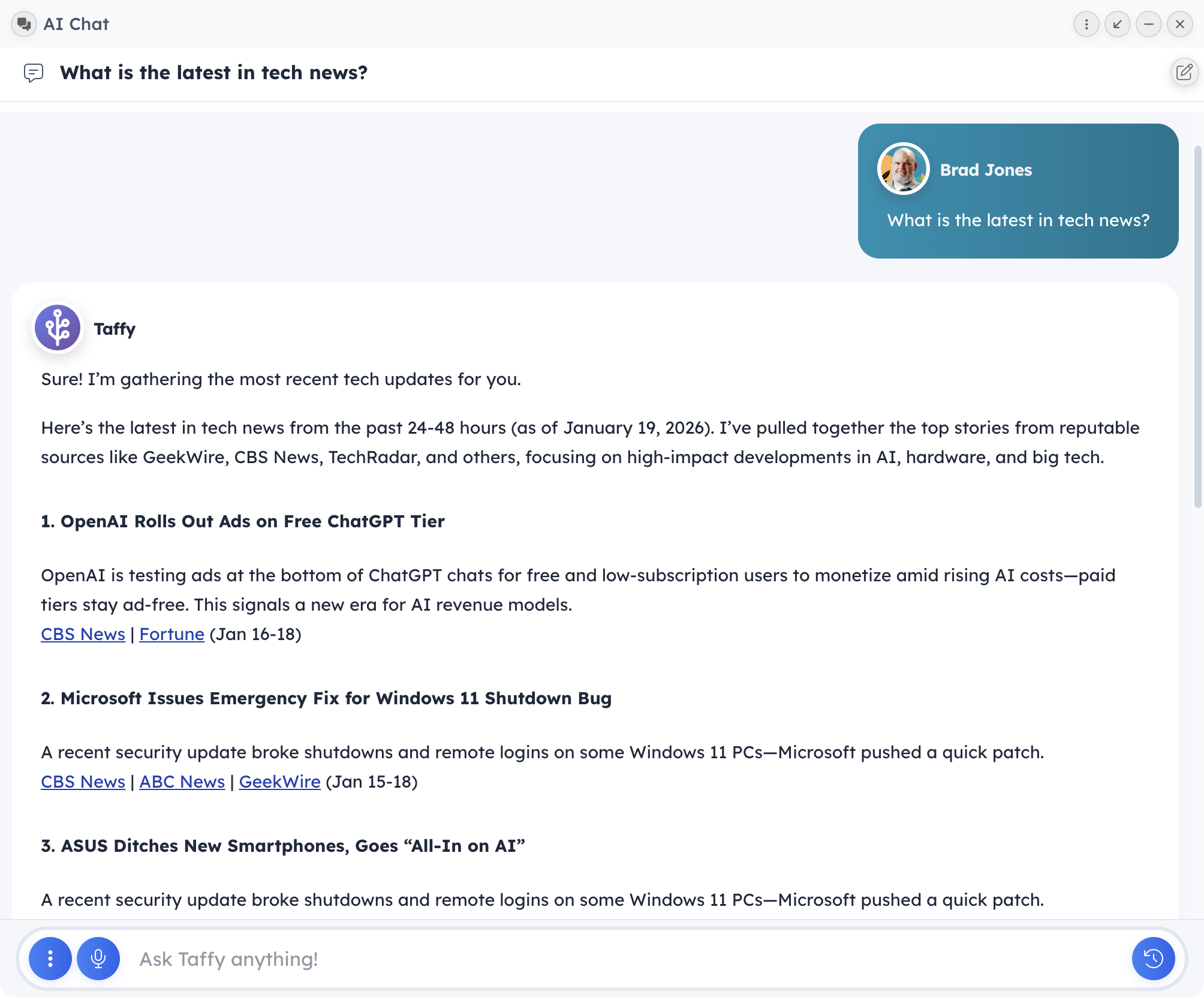Viewport: 1204px width, 997px height.
Task: Click the conversation title text
Action: coord(213,73)
